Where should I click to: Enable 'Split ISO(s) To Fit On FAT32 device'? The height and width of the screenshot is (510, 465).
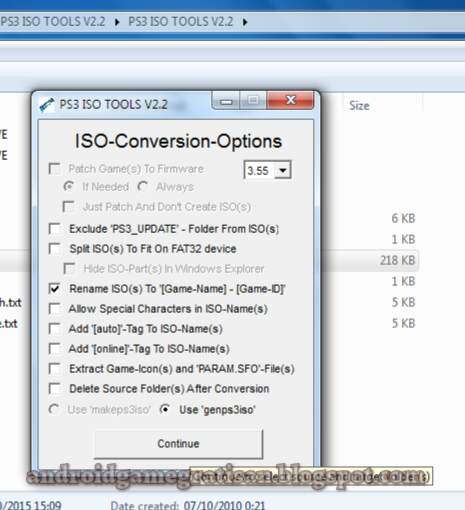coord(54,249)
